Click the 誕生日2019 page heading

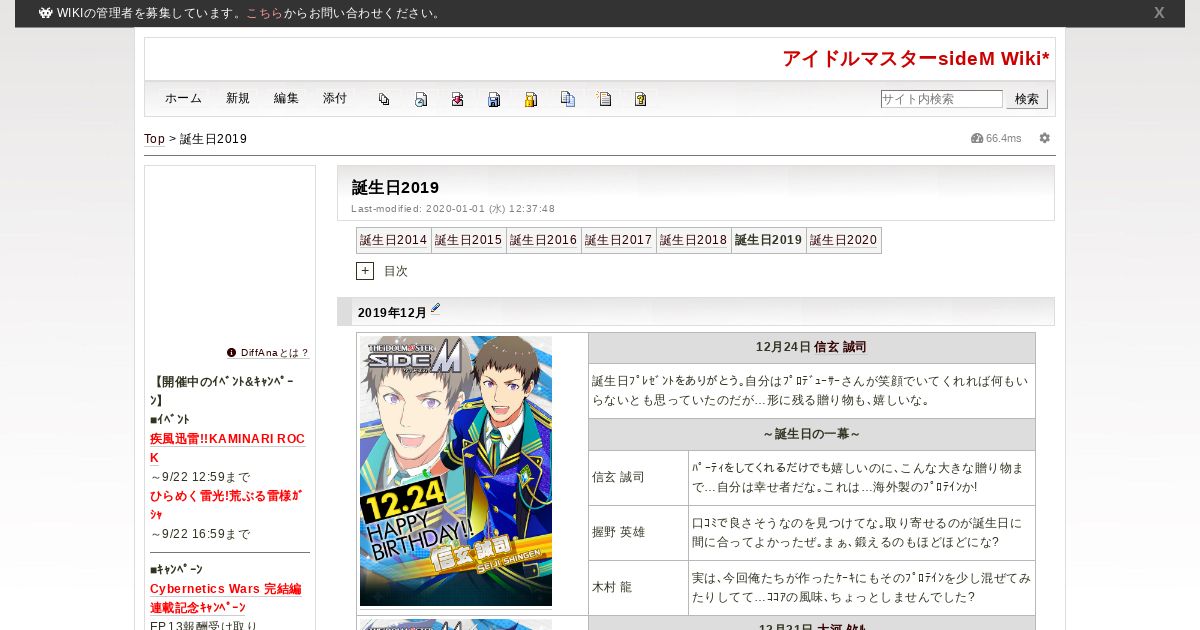pyautogui.click(x=395, y=188)
